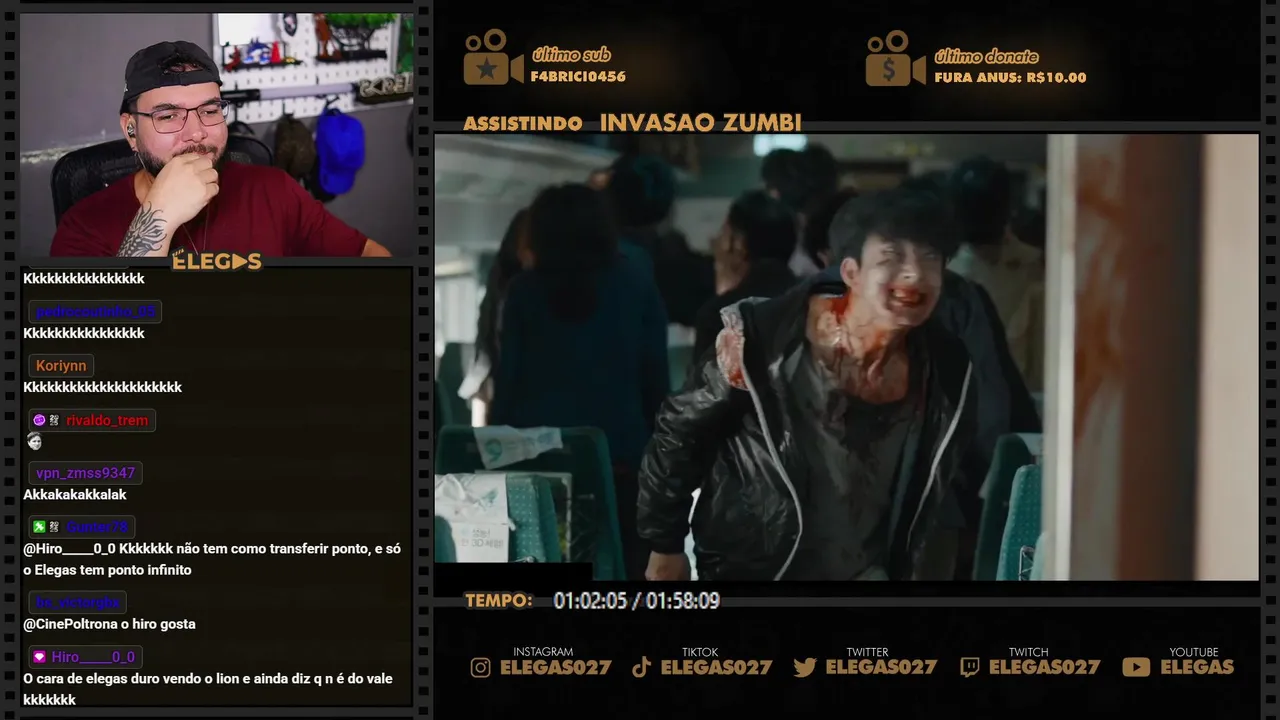Viewport: 1280px width, 720px height.
Task: Click the INVASAO ZUMBI movie title
Action: tap(701, 123)
